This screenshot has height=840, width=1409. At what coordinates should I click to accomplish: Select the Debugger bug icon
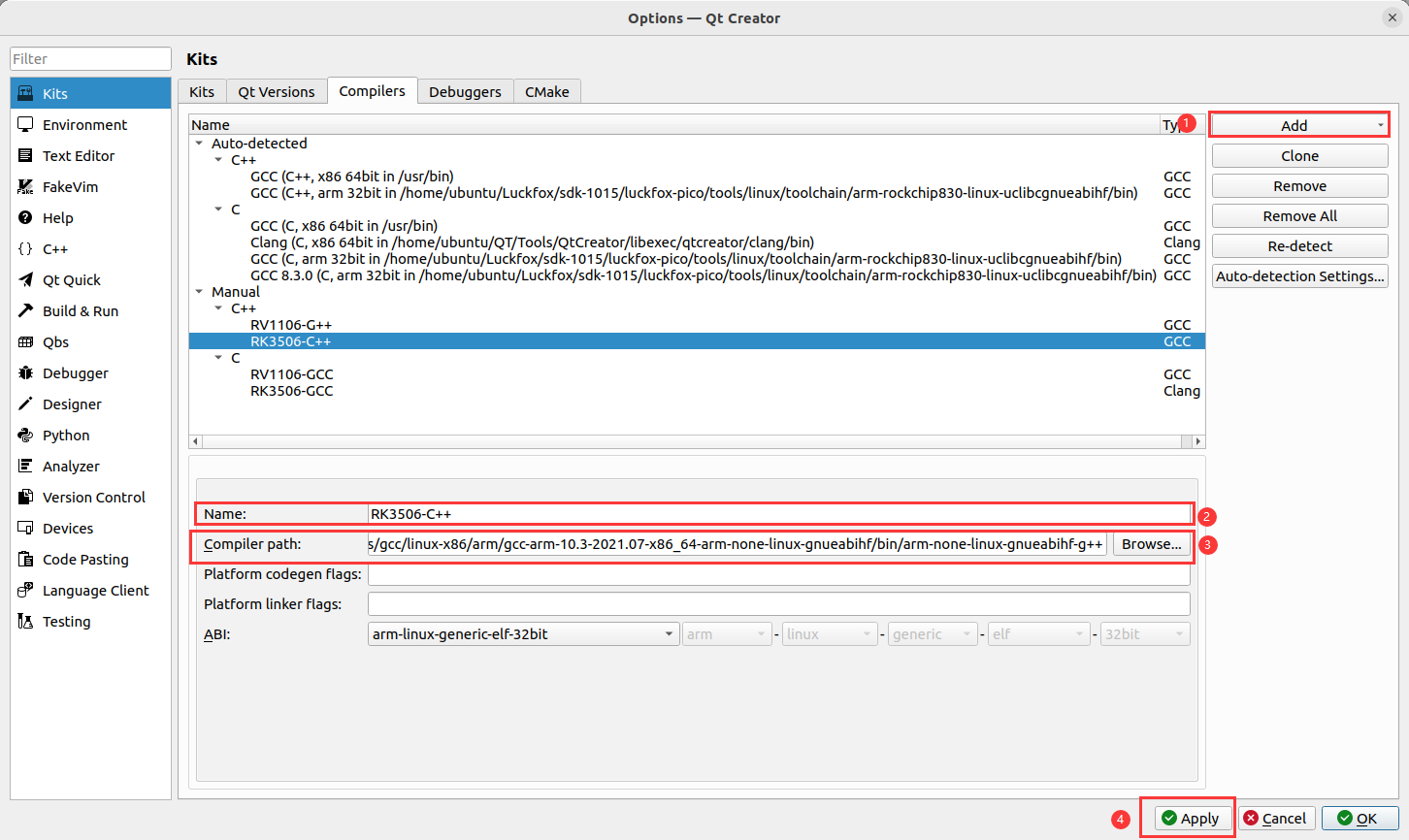25,373
